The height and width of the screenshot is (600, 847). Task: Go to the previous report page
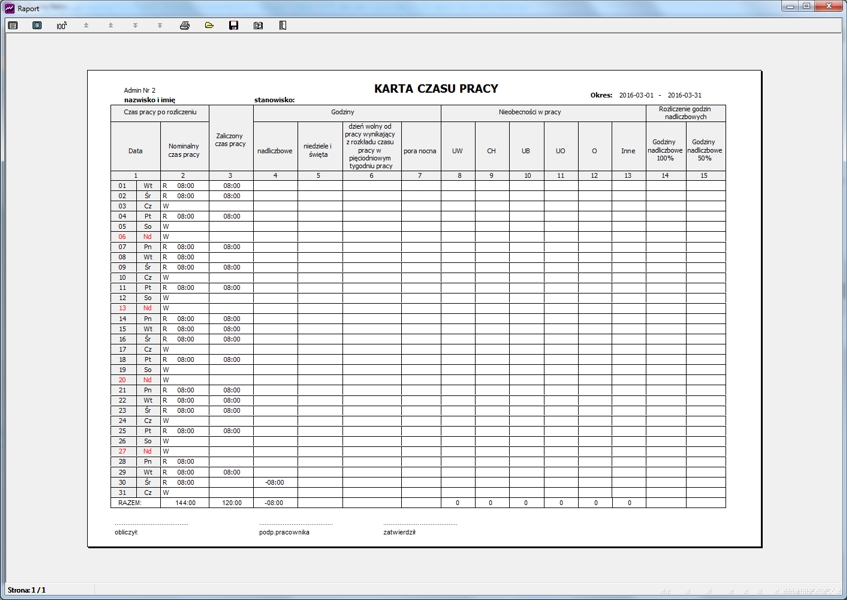(111, 25)
